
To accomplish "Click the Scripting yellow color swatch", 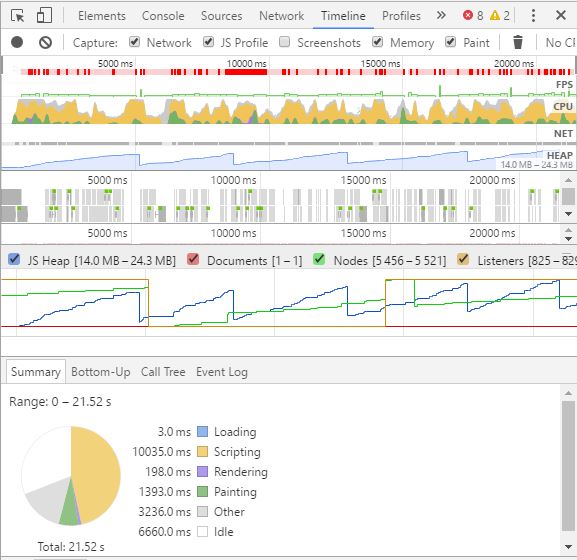I will point(202,451).
